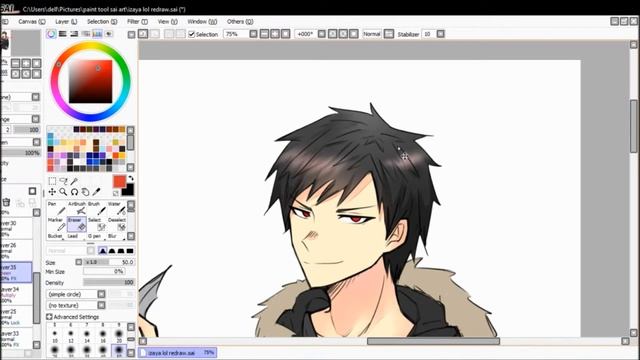Screen dimensions: 640x360
Task: Activate the eyedropper color picker tool
Action: tap(96, 192)
